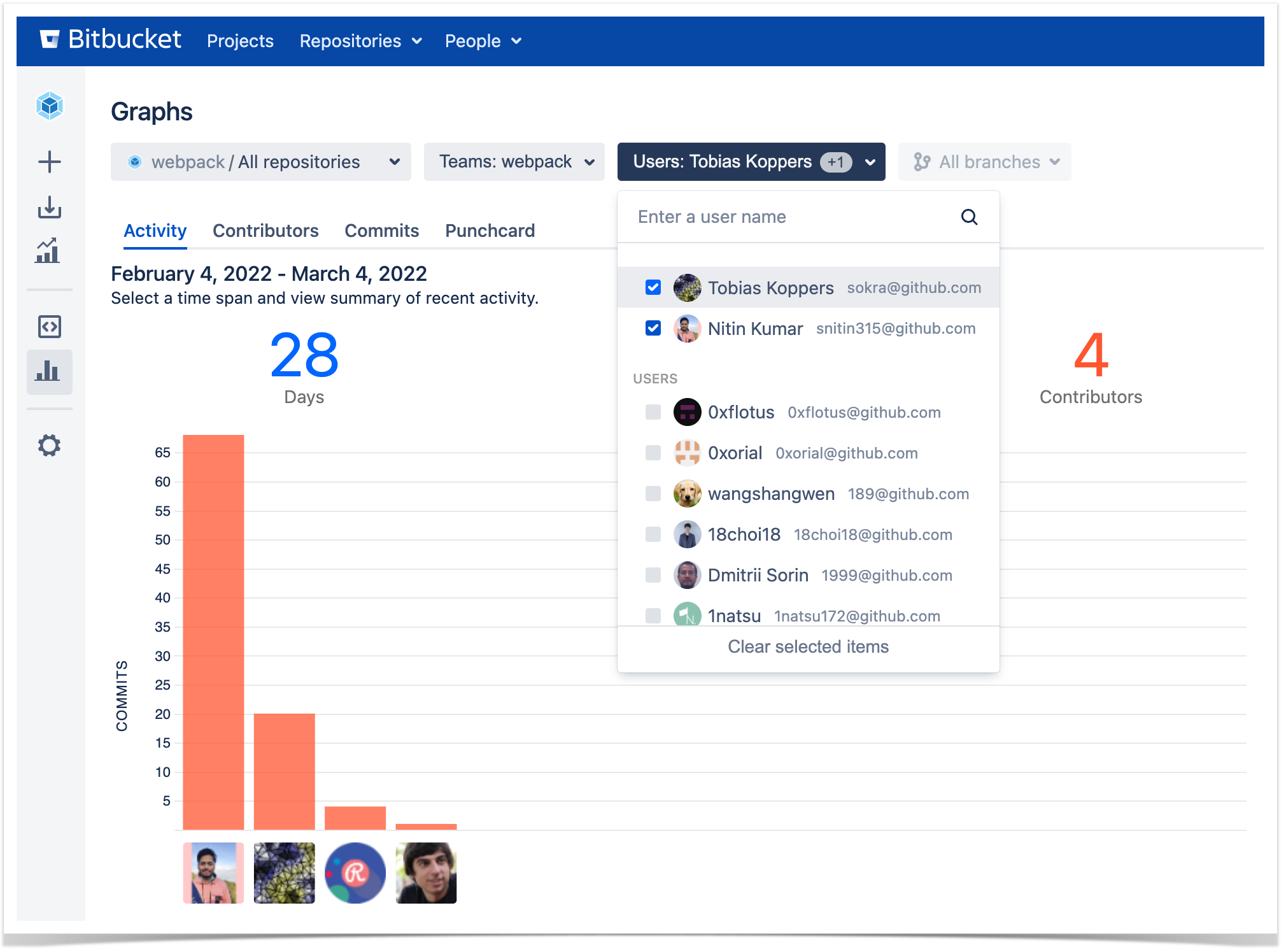Select the bar chart Graphs icon in sidebar

coord(49,371)
